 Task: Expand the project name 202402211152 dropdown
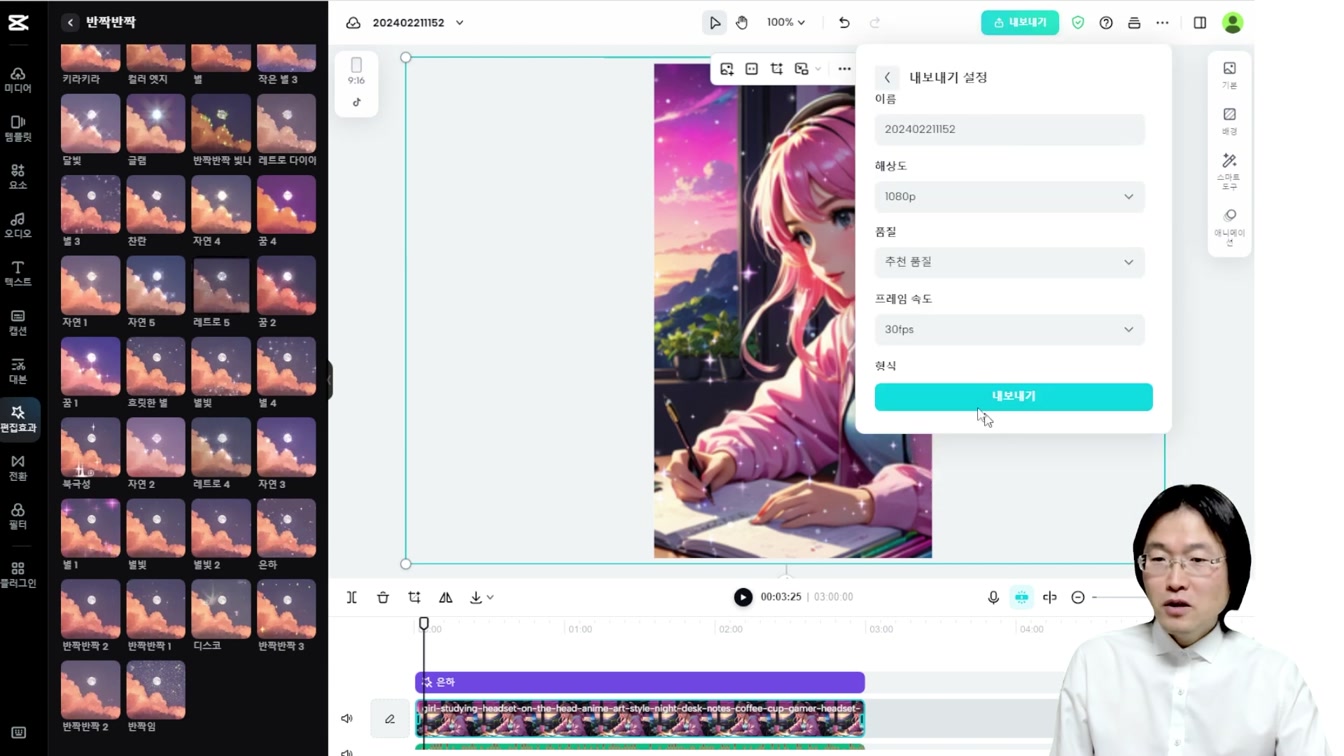pos(459,23)
